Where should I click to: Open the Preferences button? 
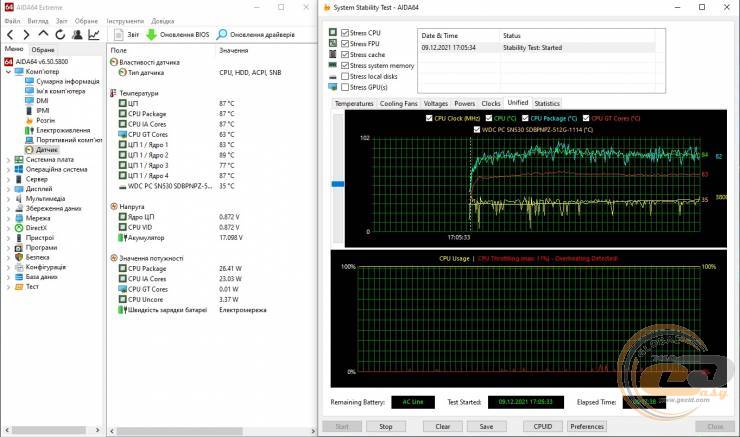point(587,426)
